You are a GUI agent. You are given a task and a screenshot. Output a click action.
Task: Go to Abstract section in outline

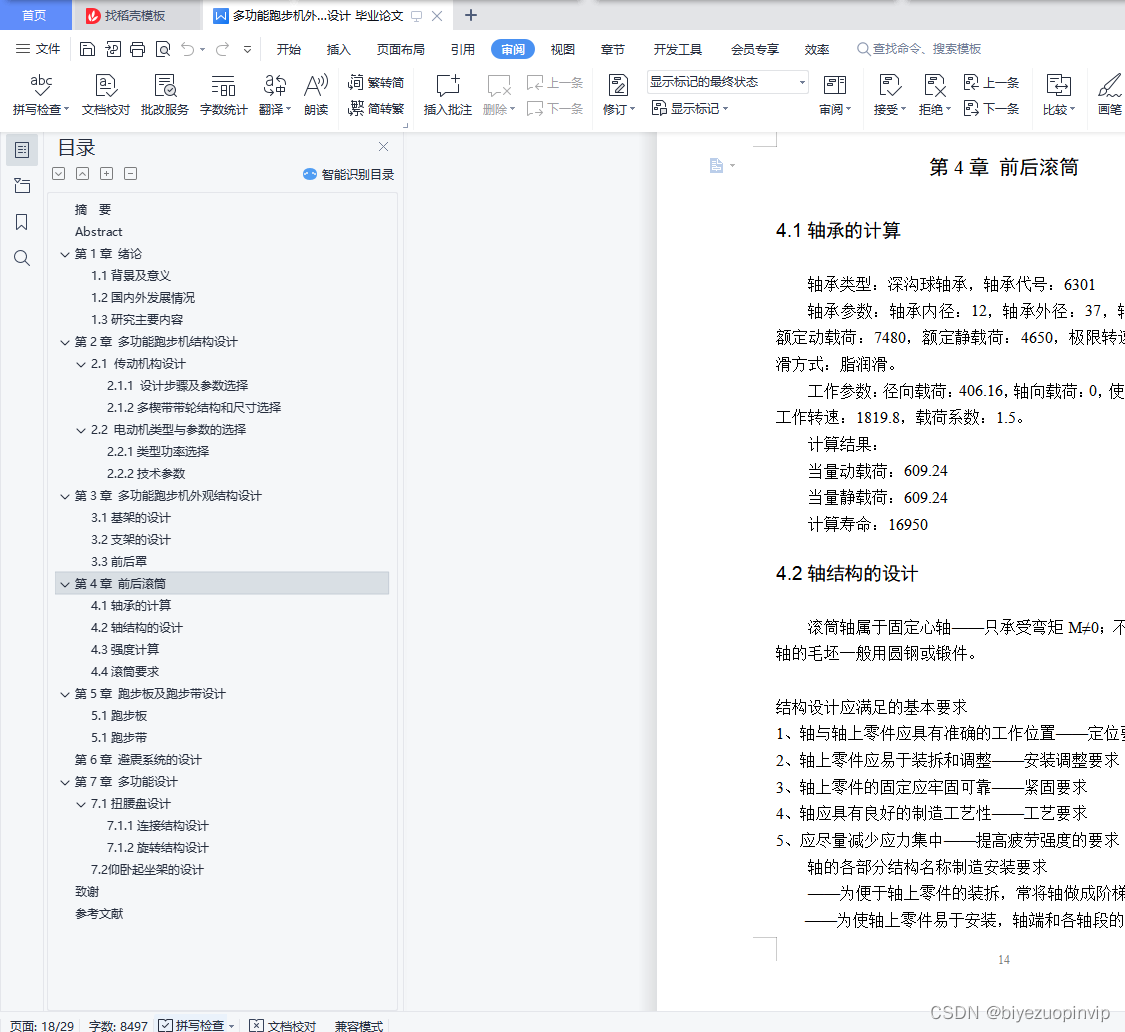click(98, 232)
